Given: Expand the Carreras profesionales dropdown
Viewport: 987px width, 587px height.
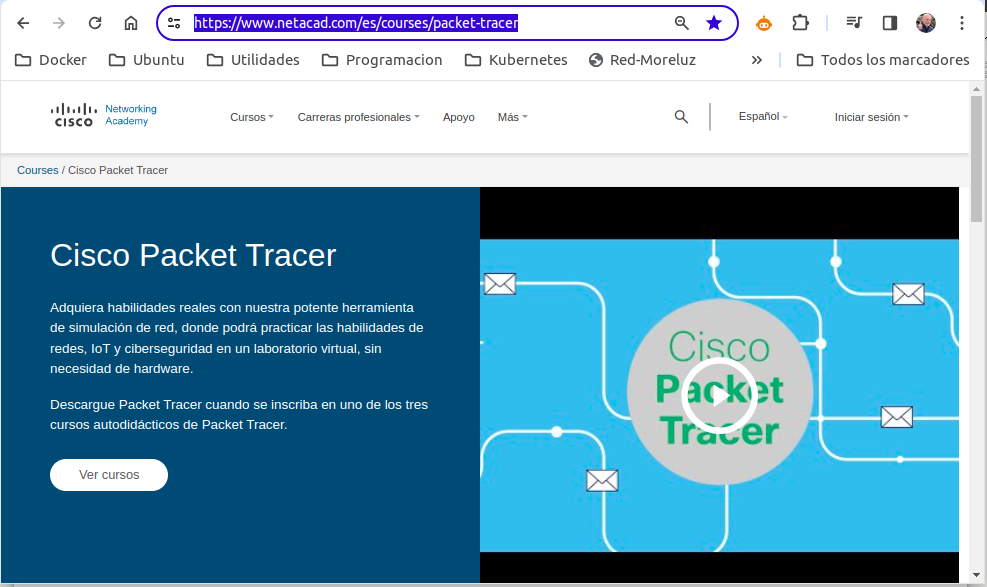Looking at the screenshot, I should click(x=358, y=117).
